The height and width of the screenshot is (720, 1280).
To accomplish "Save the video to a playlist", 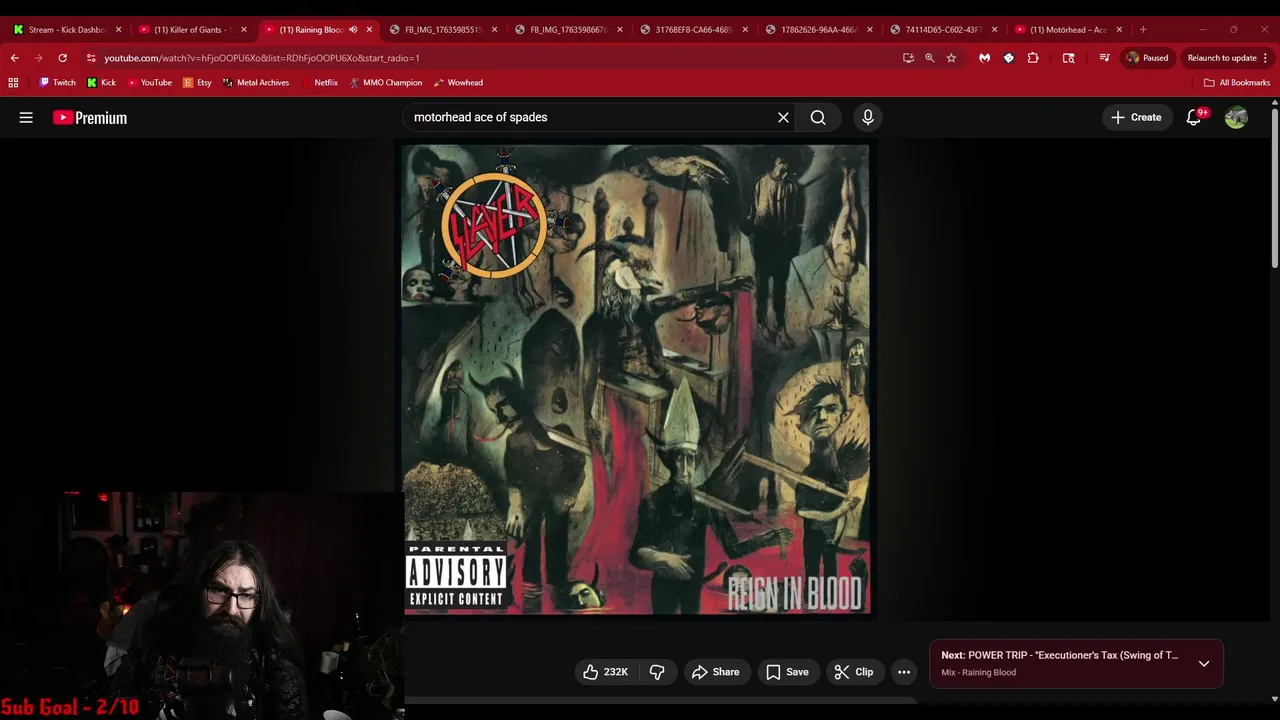I will [x=787, y=672].
